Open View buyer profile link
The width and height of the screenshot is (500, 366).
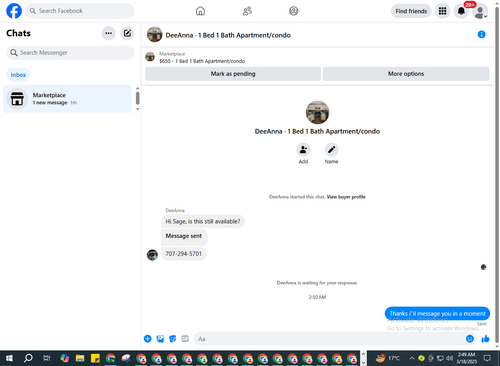point(346,197)
